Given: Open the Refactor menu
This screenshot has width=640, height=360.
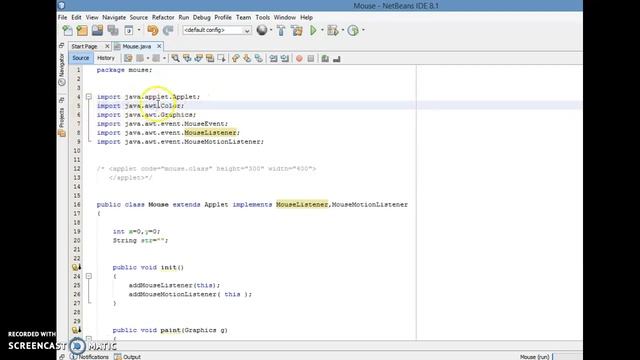Looking at the screenshot, I should coord(163,18).
